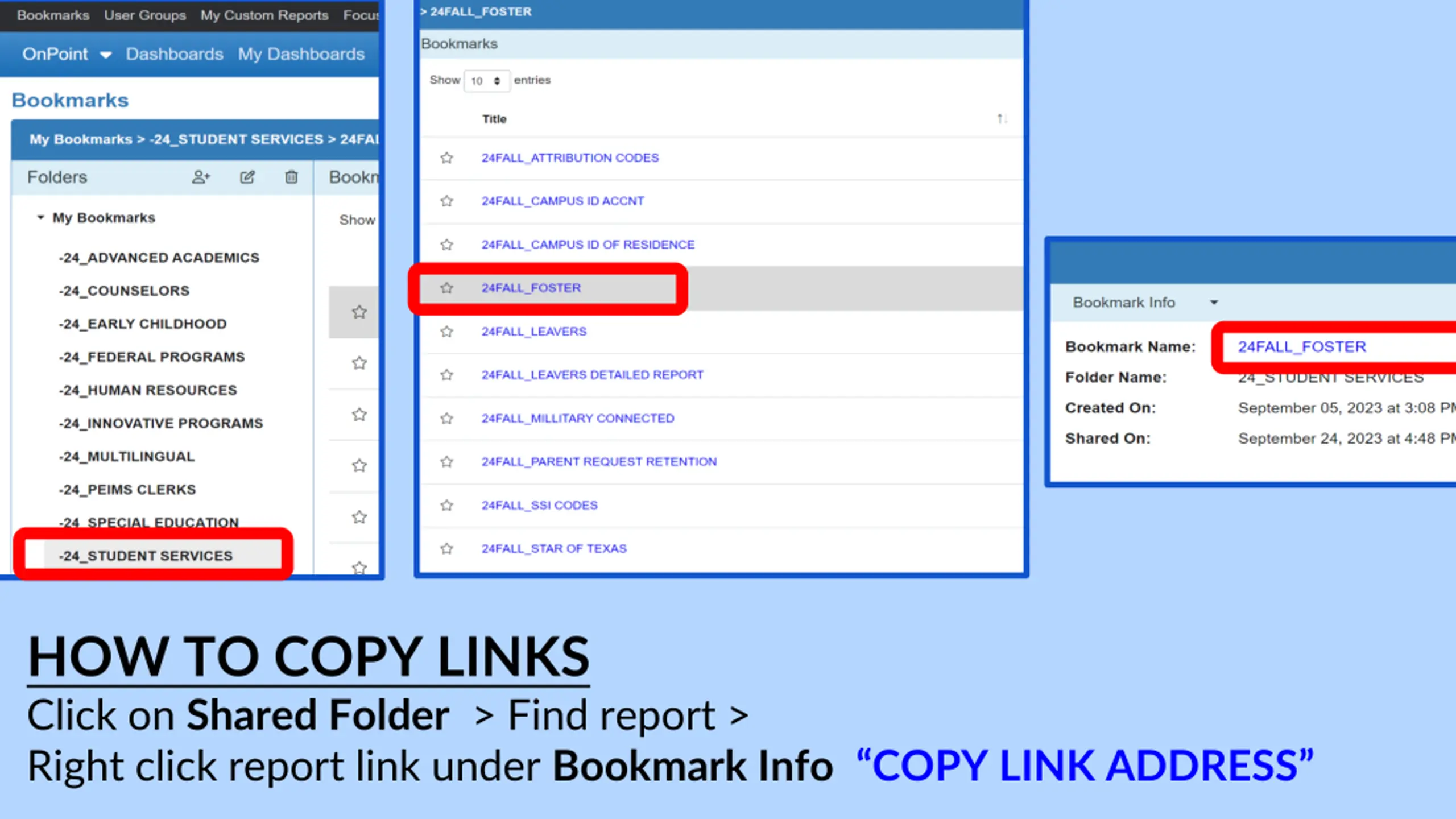Open the OnPoint dropdown menu
The image size is (1456, 819).
coord(67,54)
